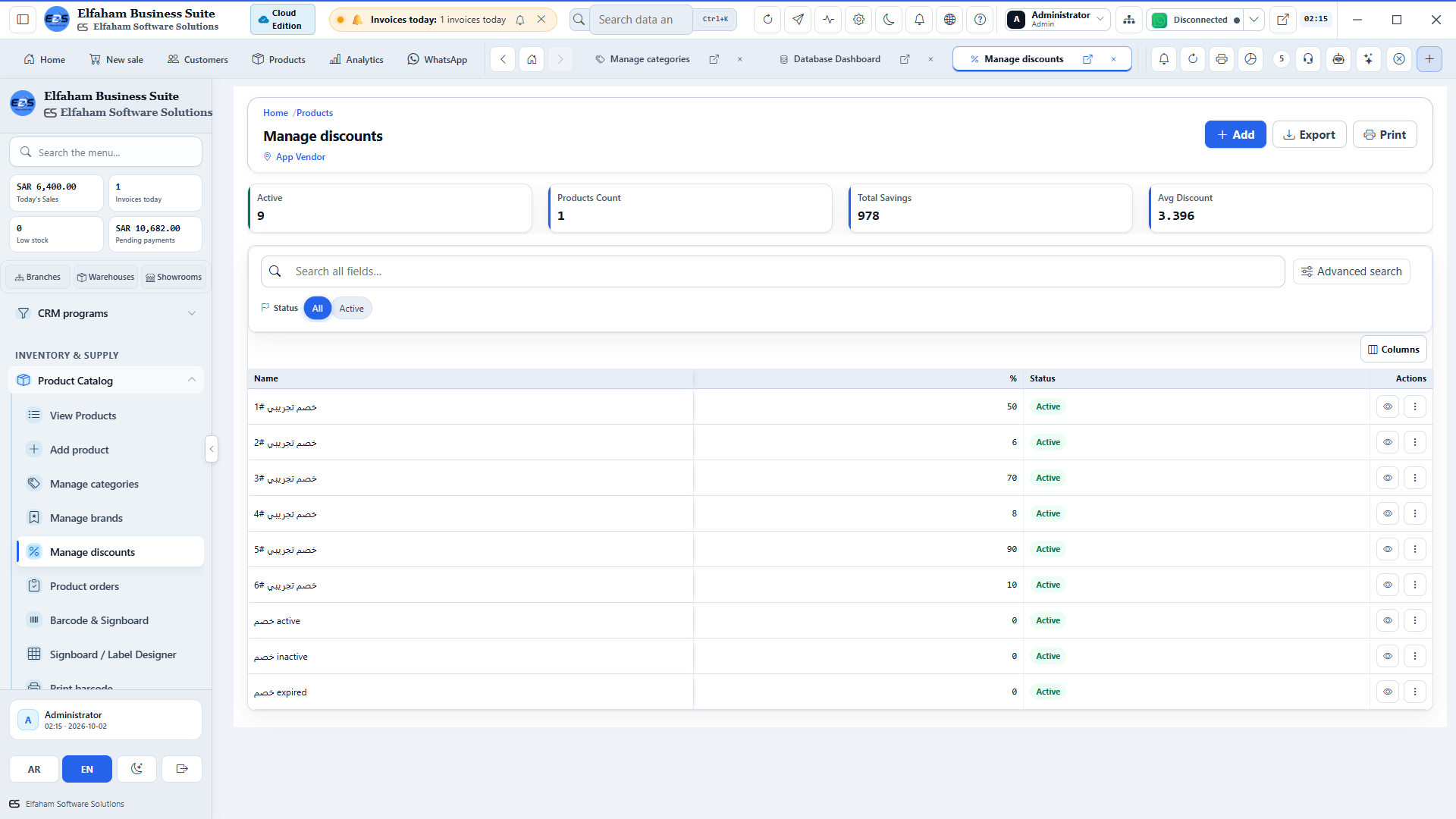Switch to the Database Dashboard tab

[836, 59]
